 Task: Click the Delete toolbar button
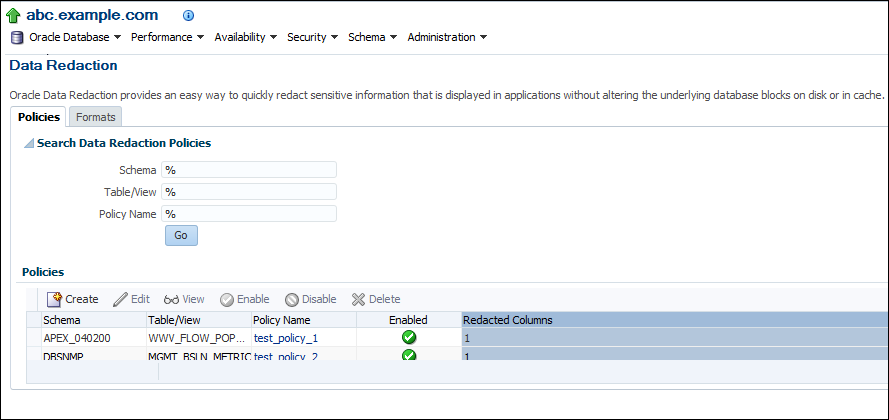coord(376,299)
